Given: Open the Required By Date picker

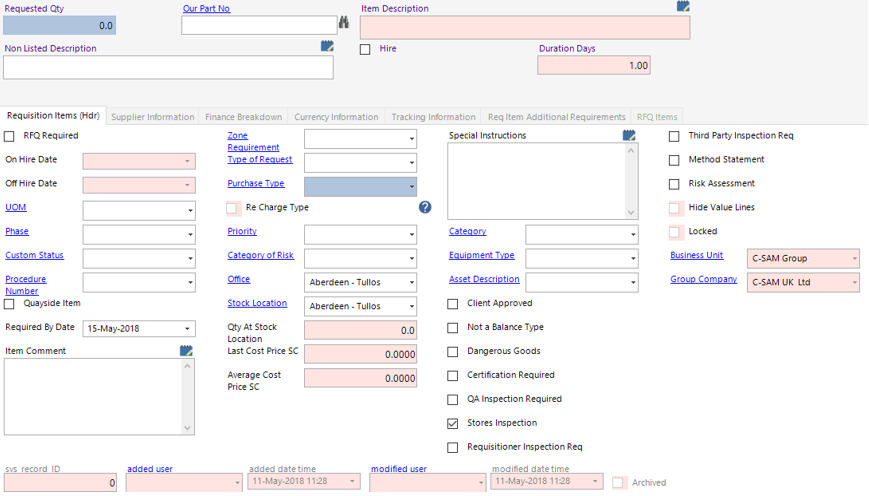Looking at the screenshot, I should click(x=189, y=329).
